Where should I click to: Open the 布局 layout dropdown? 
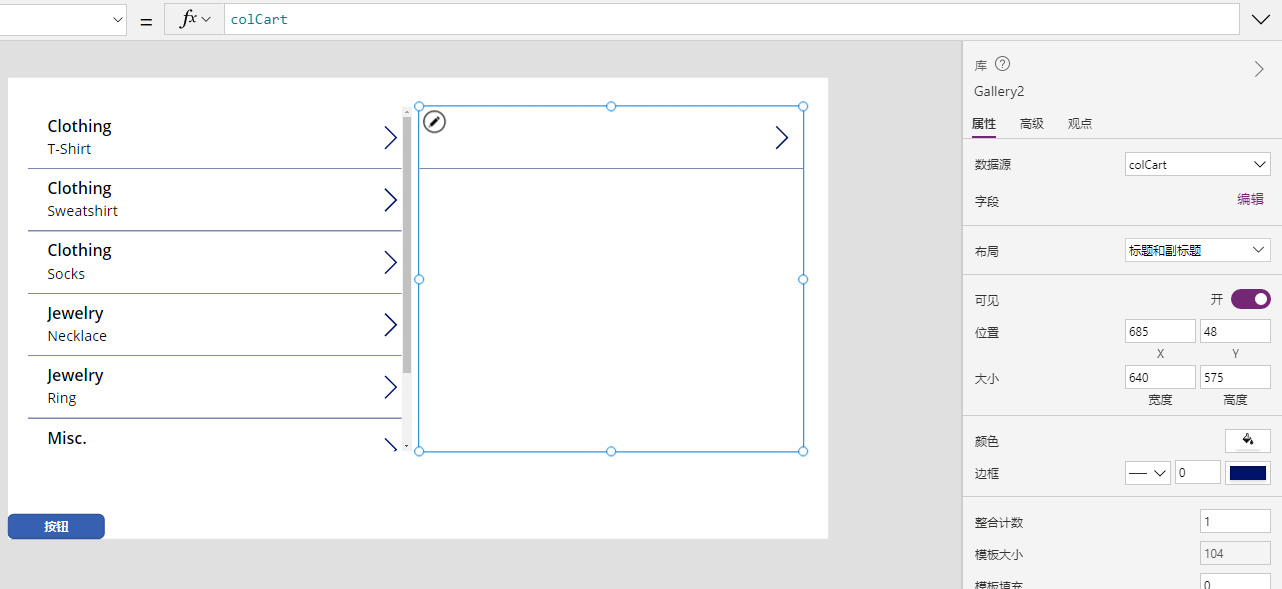[x=1198, y=250]
